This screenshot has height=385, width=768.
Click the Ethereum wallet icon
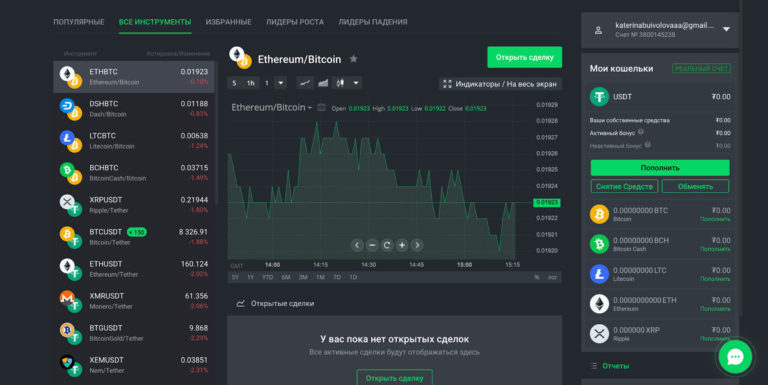click(599, 304)
